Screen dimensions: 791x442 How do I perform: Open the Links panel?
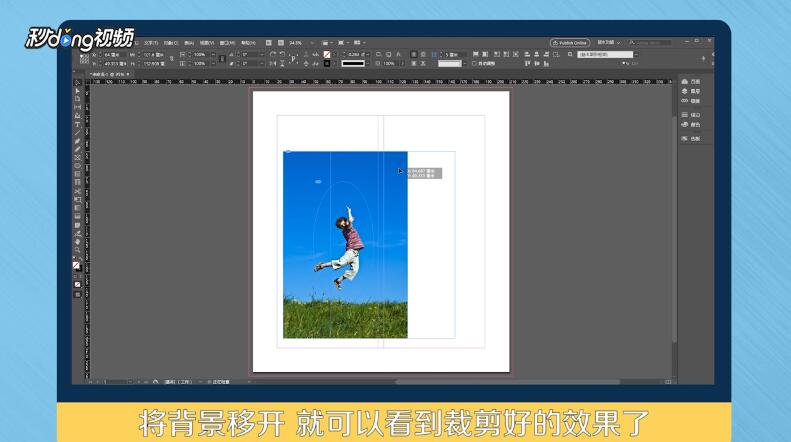[691, 101]
